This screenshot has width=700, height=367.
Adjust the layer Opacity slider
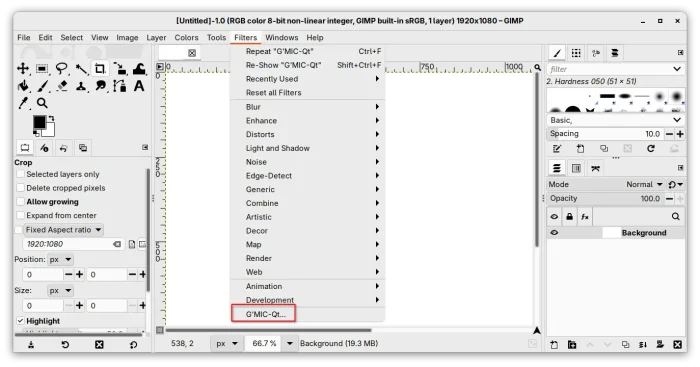pos(605,199)
